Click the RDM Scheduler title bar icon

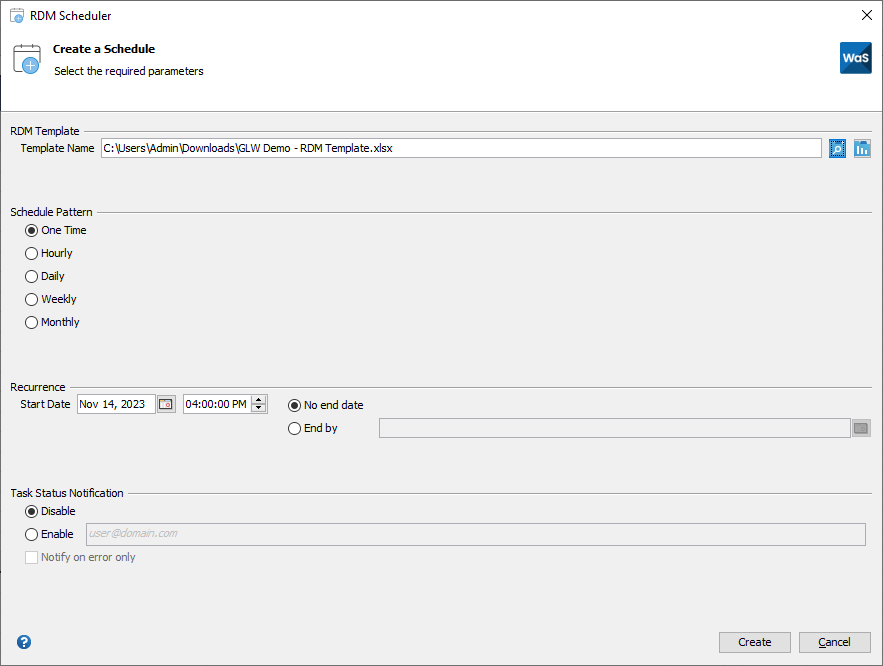[x=17, y=16]
